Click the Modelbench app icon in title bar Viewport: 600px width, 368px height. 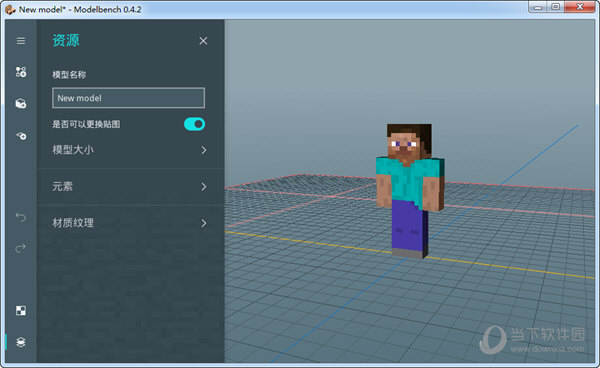coord(10,9)
